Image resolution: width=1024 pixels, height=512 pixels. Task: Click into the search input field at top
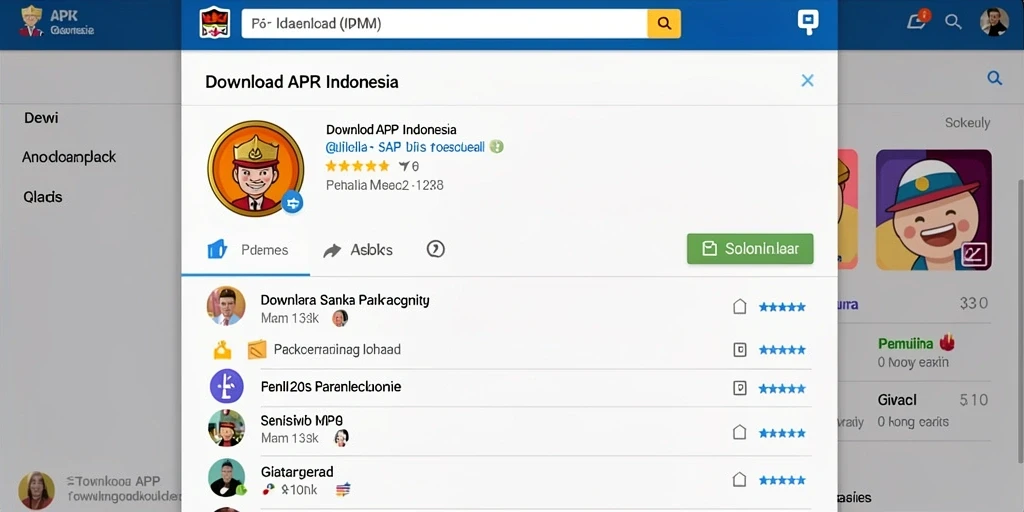(x=444, y=24)
